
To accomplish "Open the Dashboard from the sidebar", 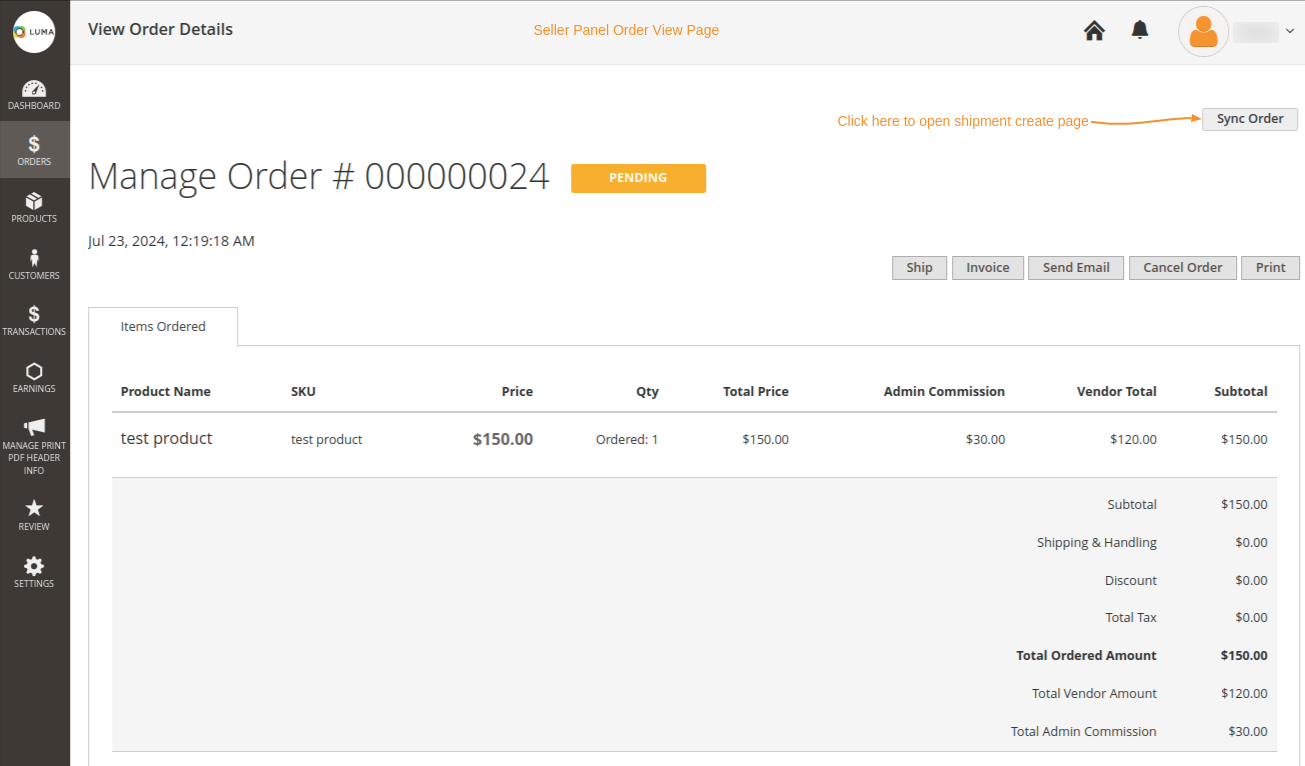I will [34, 93].
